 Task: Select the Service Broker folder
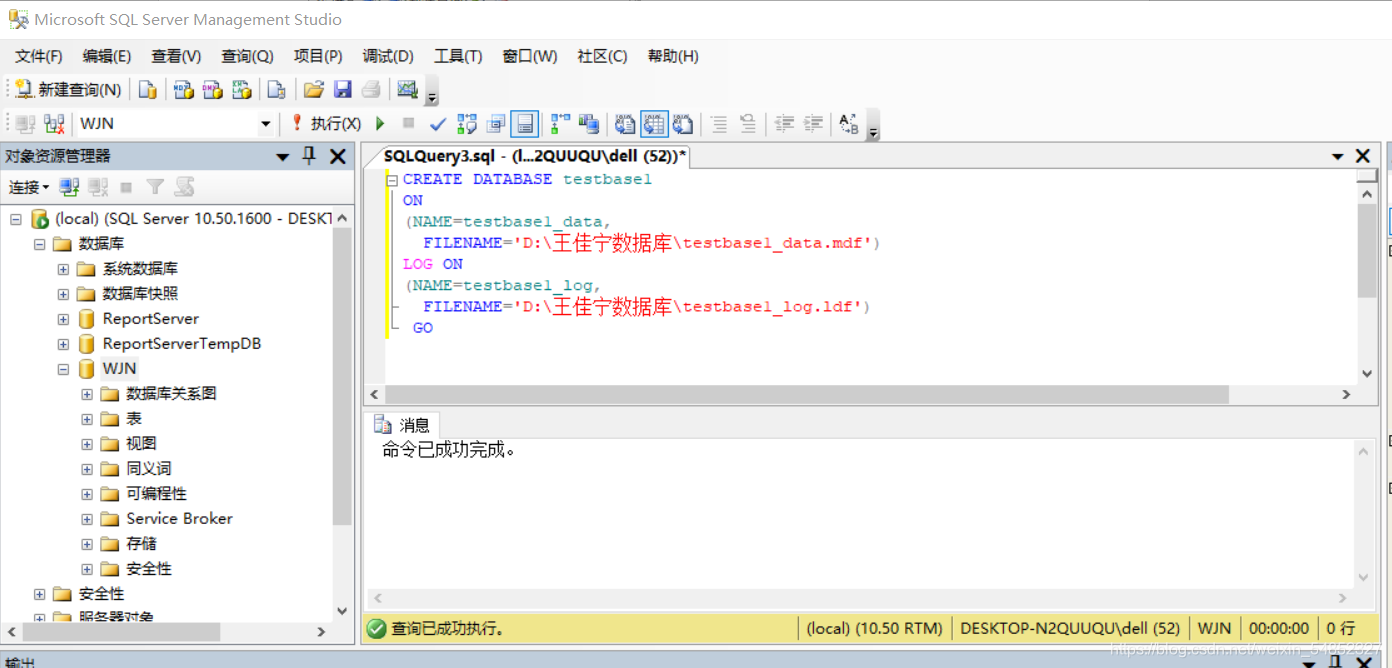179,519
